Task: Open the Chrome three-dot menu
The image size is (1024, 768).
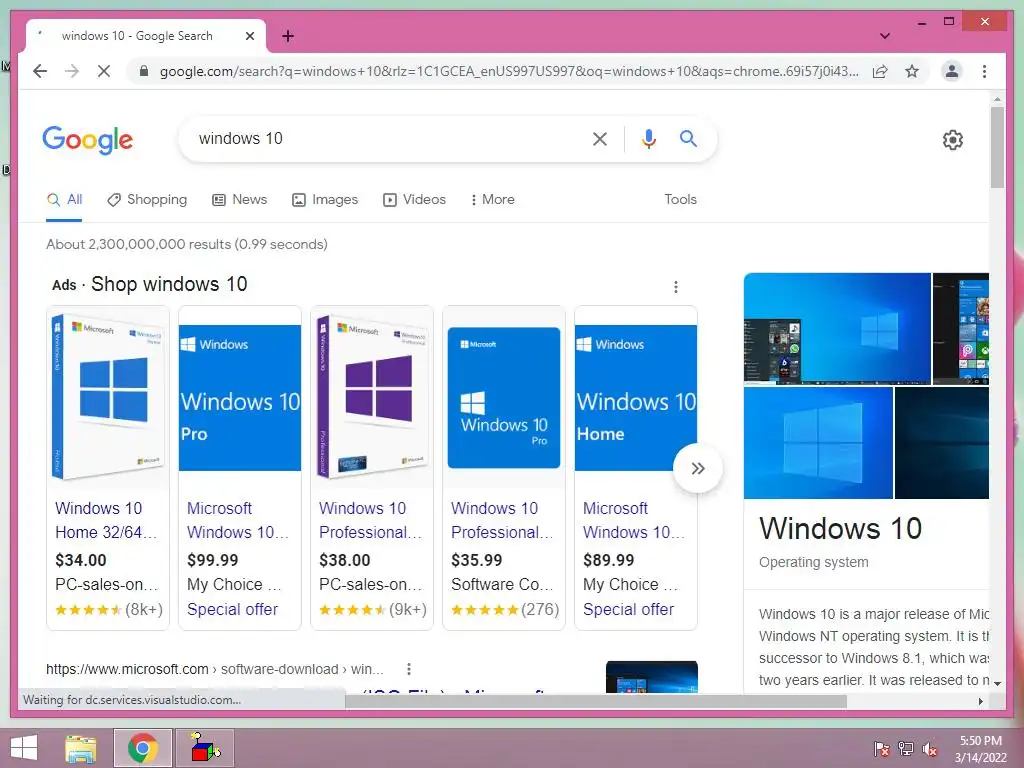Action: (984, 71)
